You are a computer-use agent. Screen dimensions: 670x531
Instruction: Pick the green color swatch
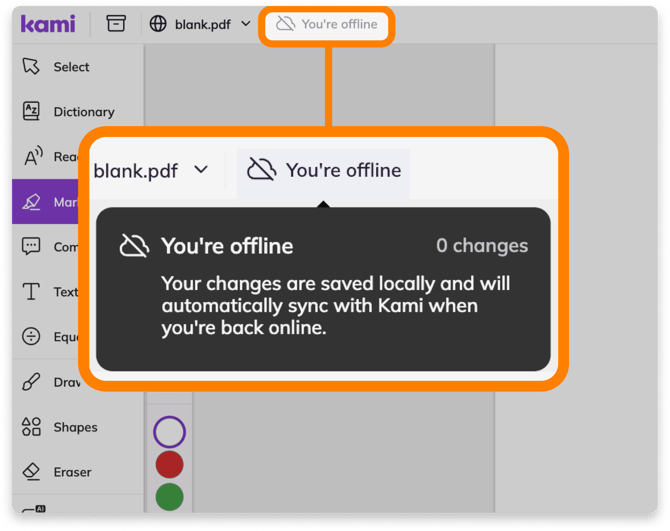[x=169, y=497]
